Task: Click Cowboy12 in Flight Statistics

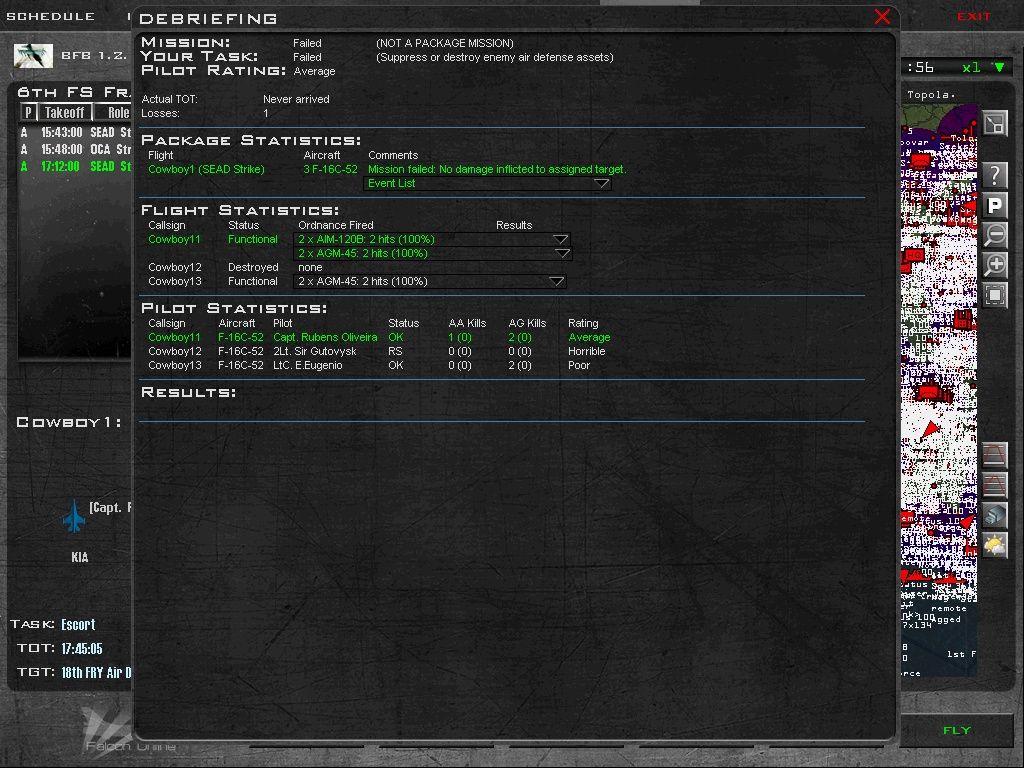Action: click(175, 267)
